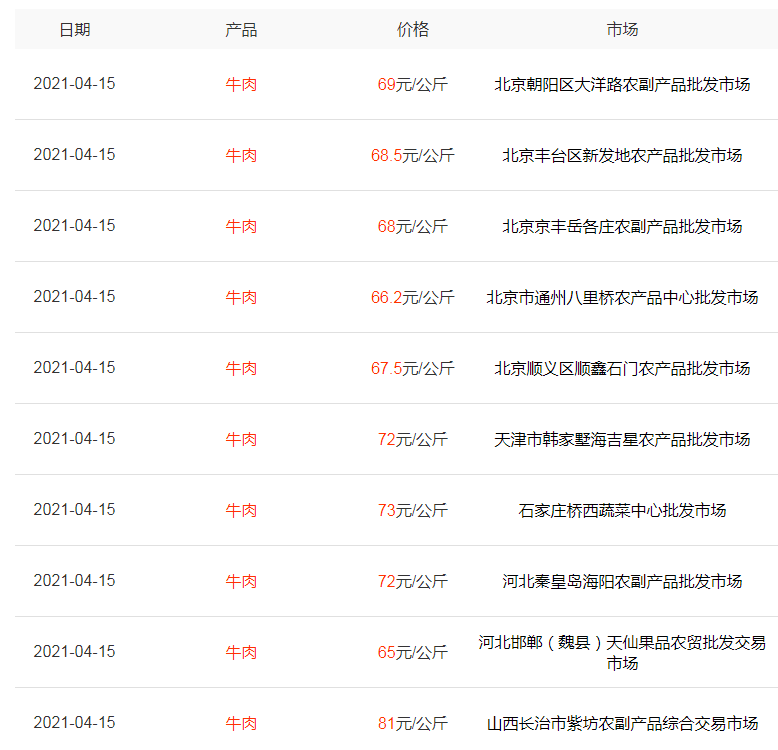The width and height of the screenshot is (778, 750).
Task: Open 牛肉 link in 北京丰台区新发地 row
Action: coord(241,155)
